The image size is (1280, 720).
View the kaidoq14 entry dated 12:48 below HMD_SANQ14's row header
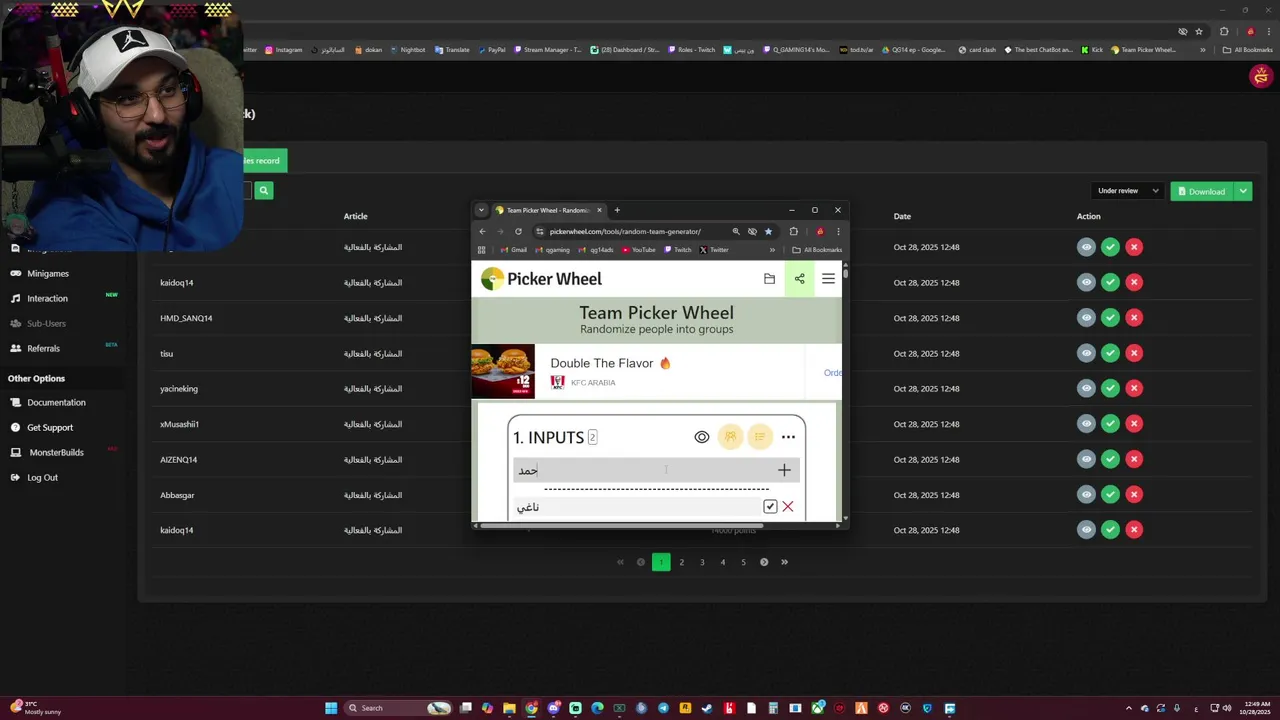[1086, 530]
